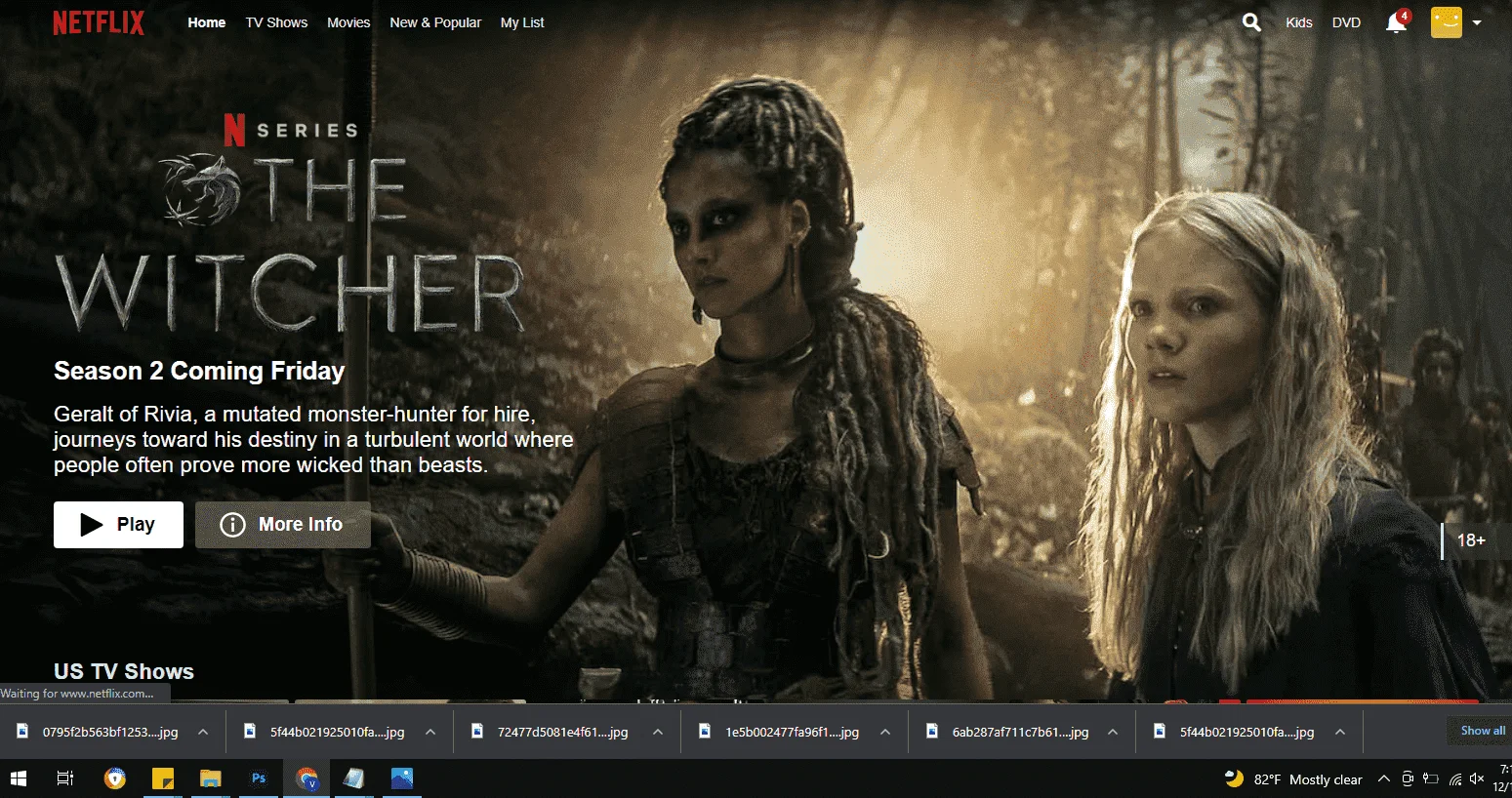The width and height of the screenshot is (1512, 798).
Task: Expand options for 1e5b002477fa96f1 download
Action: click(x=885, y=732)
